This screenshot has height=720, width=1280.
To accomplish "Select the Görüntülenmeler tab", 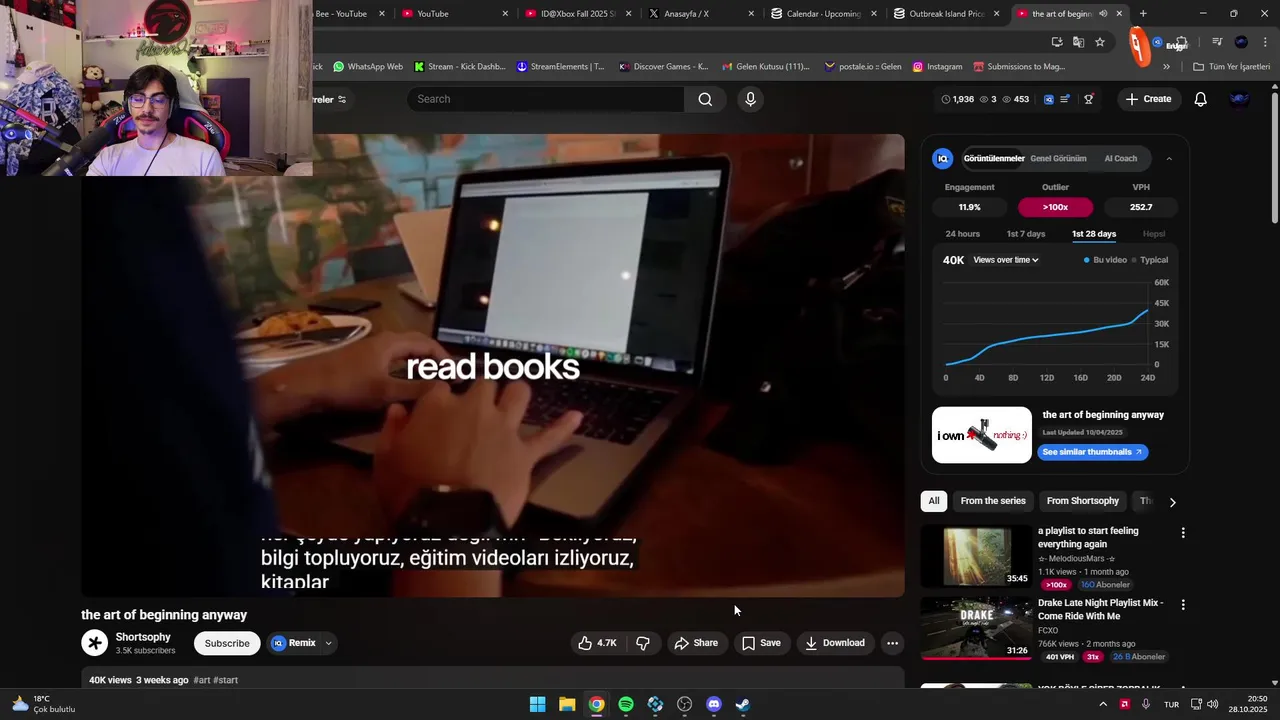I will point(994,158).
